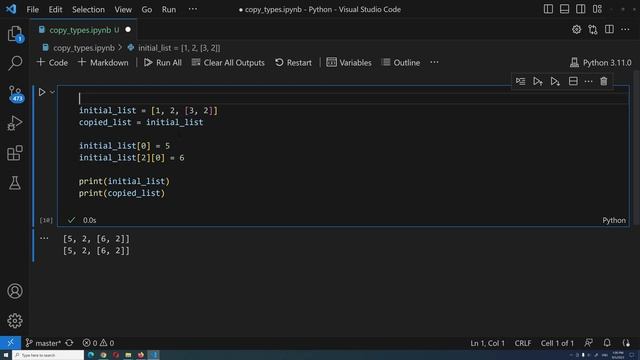Click Run by Line in the cell toolbar
Viewport: 640px width, 360px height.
(520, 81)
